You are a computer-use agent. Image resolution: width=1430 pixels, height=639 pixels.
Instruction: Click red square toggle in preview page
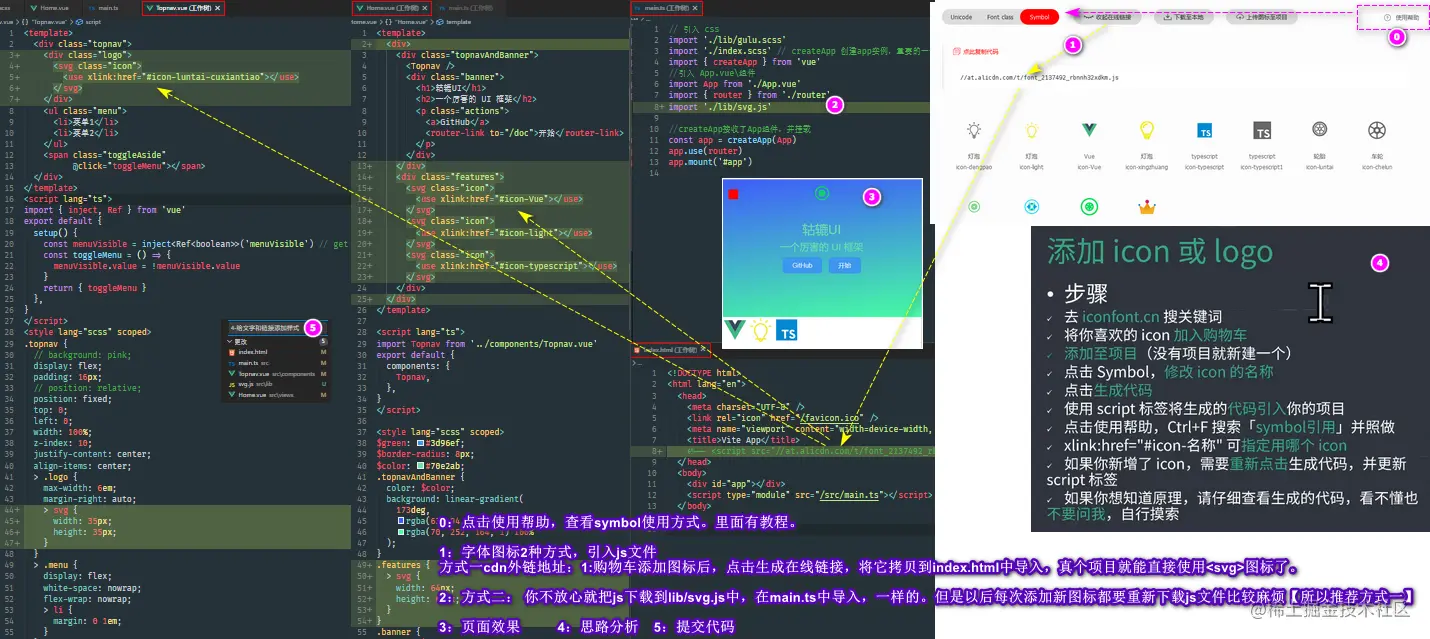point(733,194)
